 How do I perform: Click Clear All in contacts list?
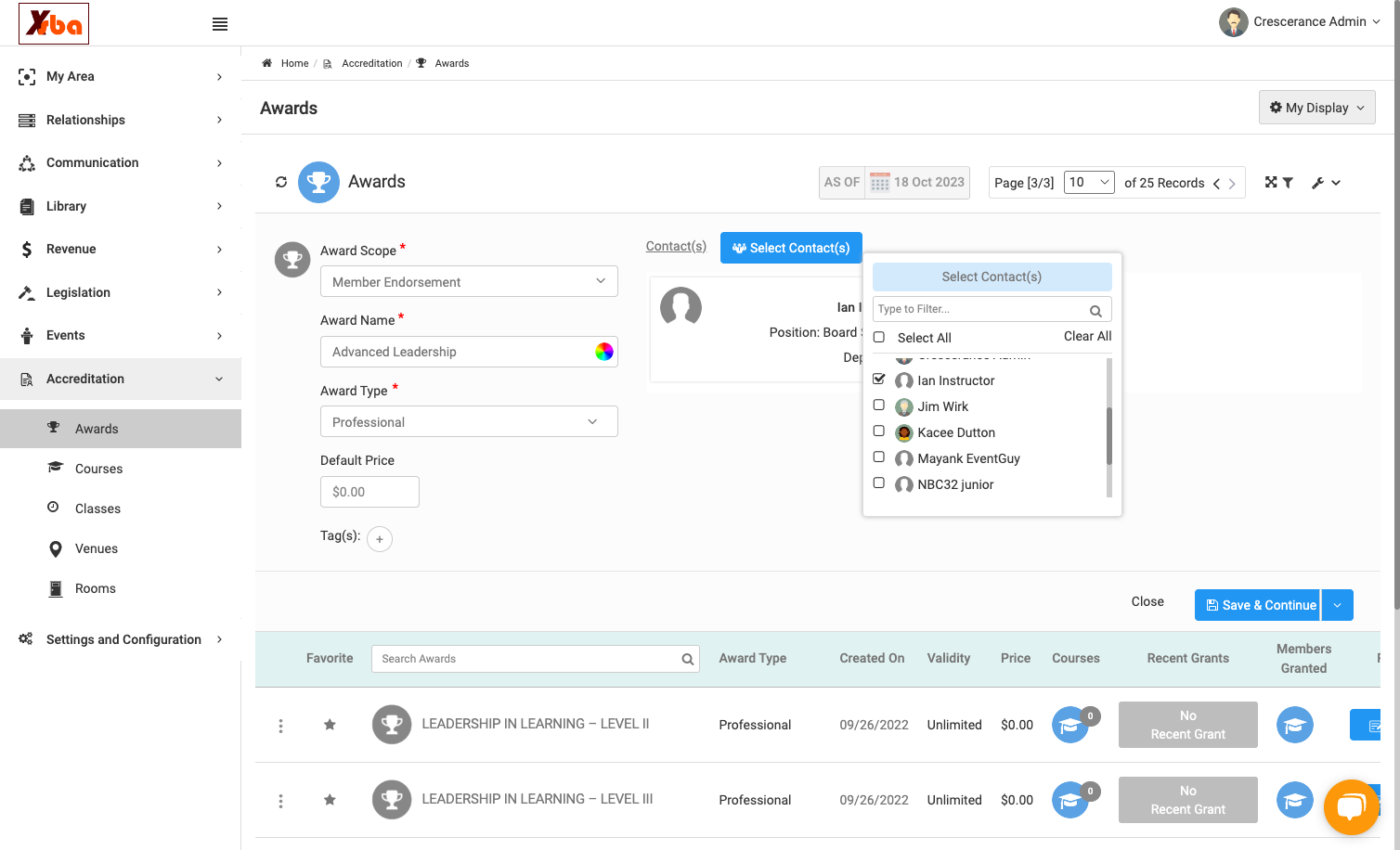point(1087,336)
